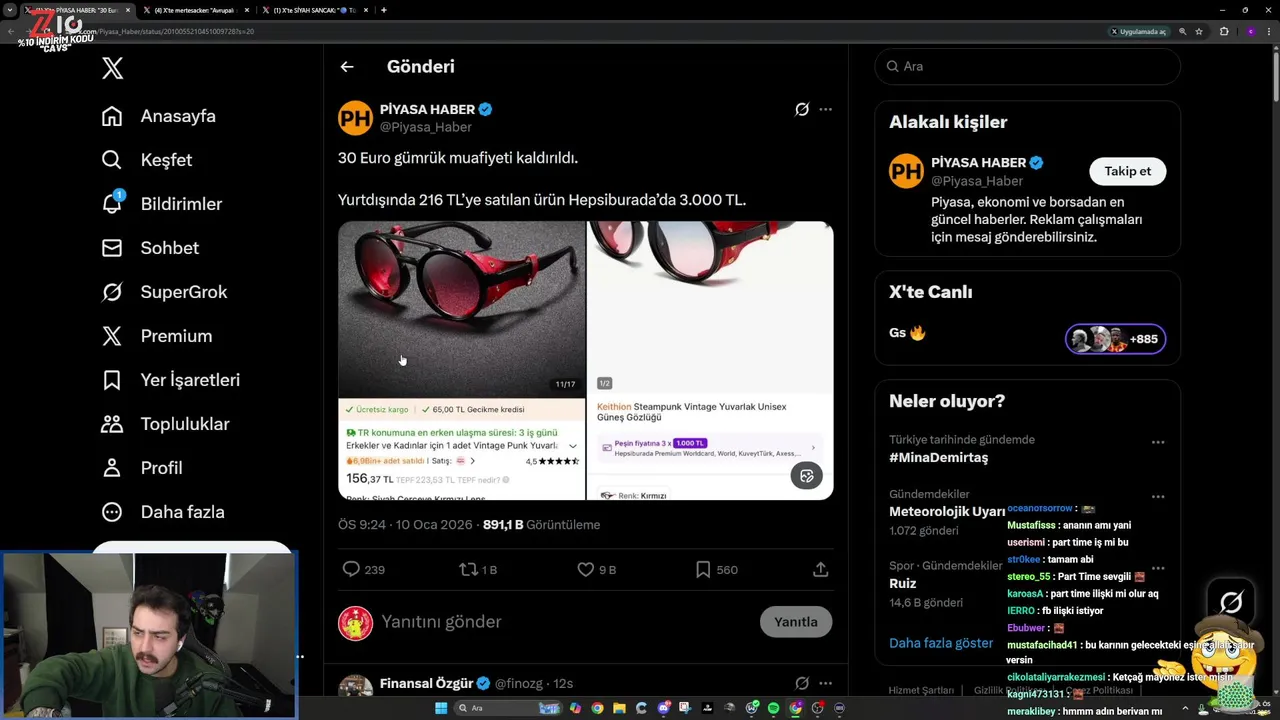Viewport: 1280px width, 720px height.
Task: Go back using the Gönderi arrow
Action: pos(347,67)
